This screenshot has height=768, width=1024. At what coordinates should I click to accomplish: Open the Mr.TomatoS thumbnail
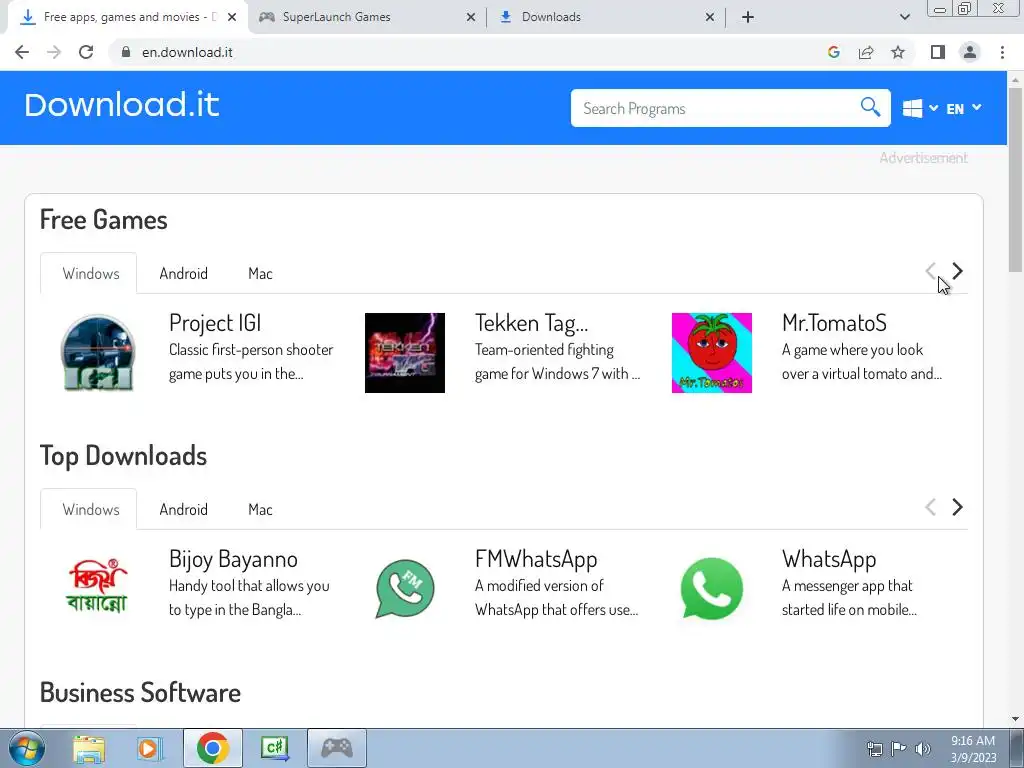[x=712, y=353]
